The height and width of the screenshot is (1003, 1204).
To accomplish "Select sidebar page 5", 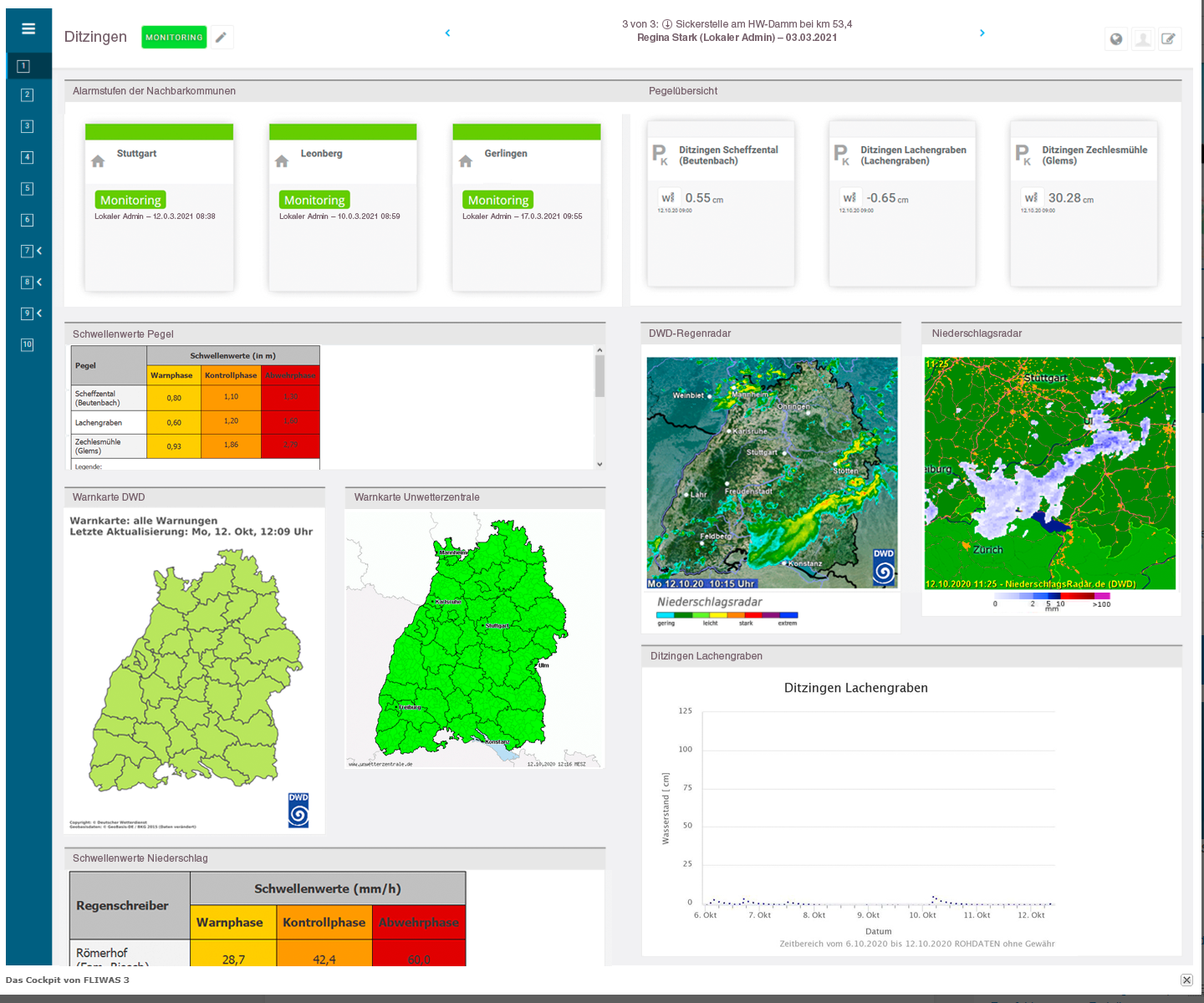I will 27,189.
